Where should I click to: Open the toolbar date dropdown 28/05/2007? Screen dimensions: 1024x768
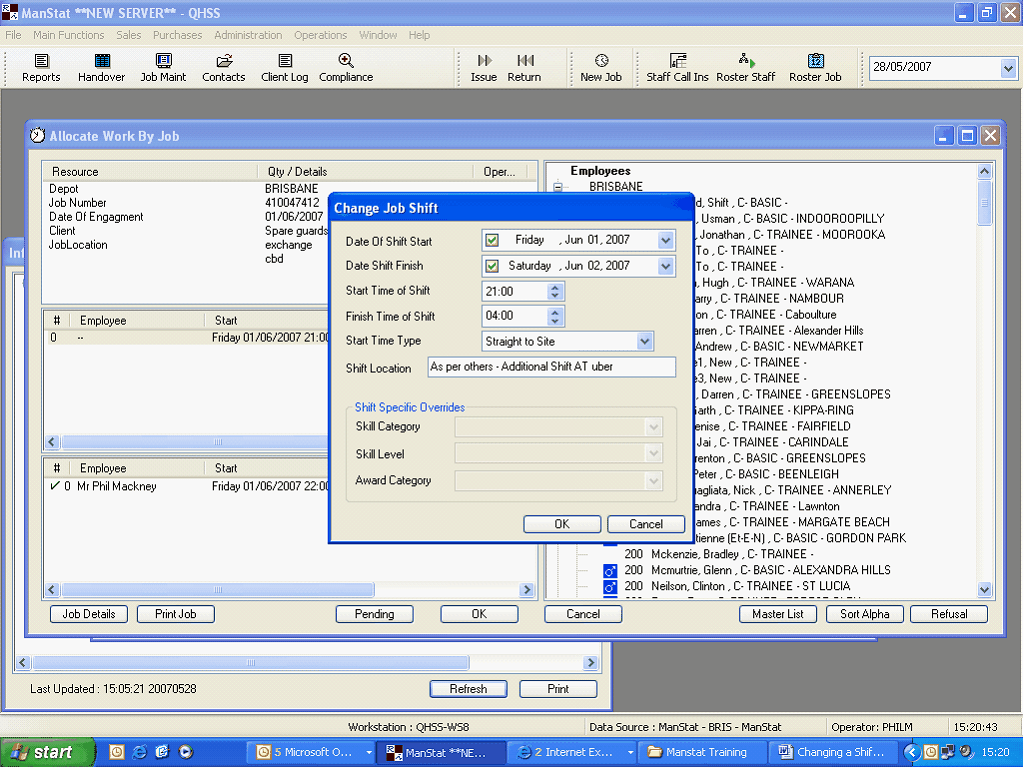(1008, 68)
